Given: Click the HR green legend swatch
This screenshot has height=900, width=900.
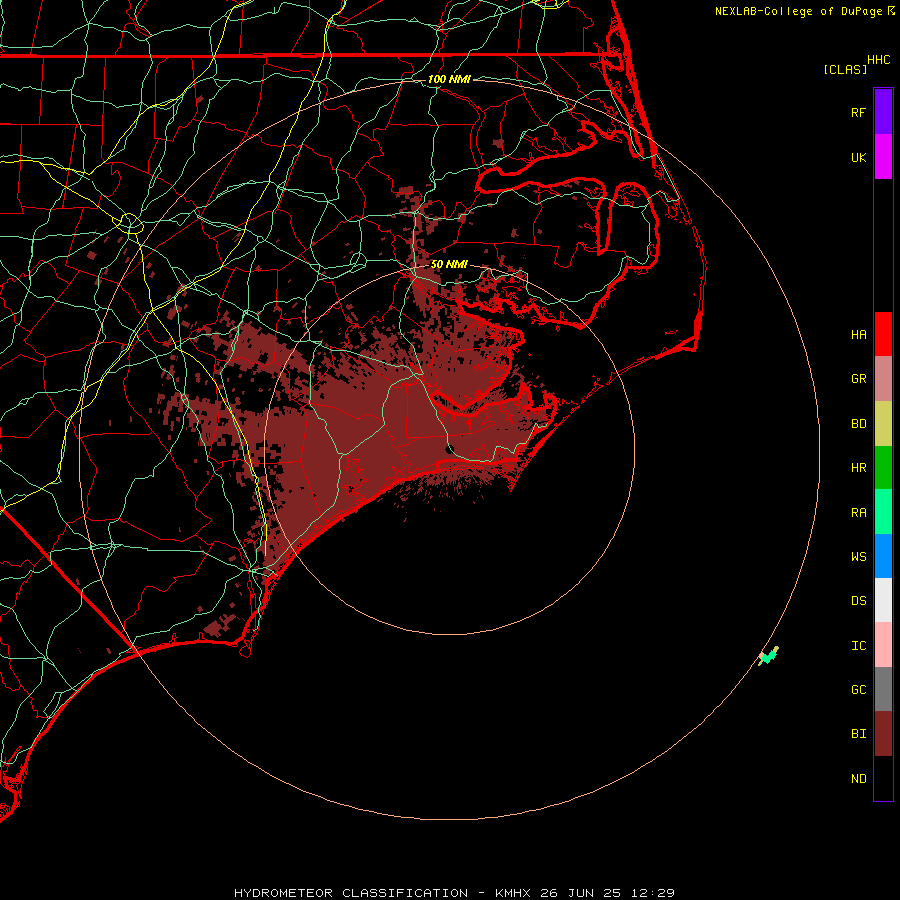Looking at the screenshot, I should coord(883,468).
